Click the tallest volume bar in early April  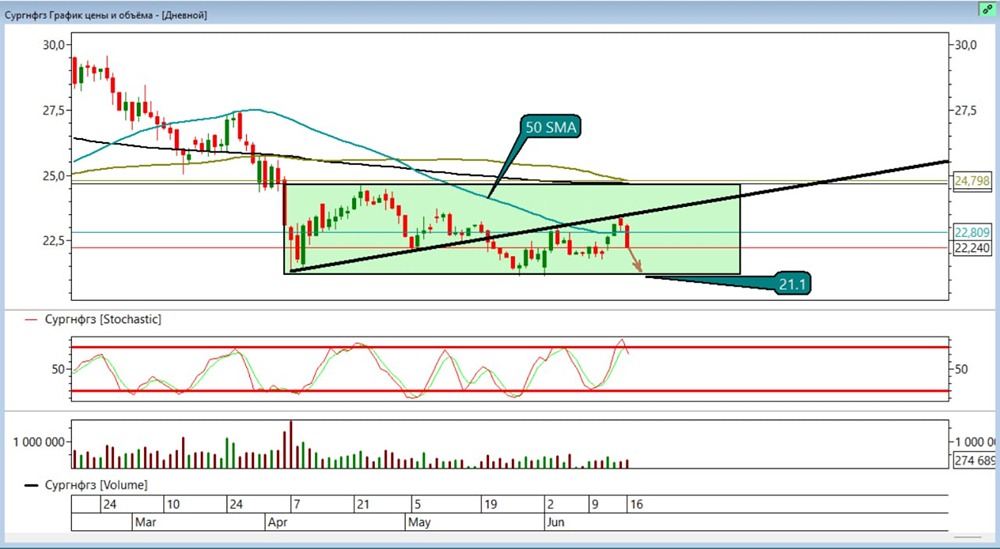point(291,444)
